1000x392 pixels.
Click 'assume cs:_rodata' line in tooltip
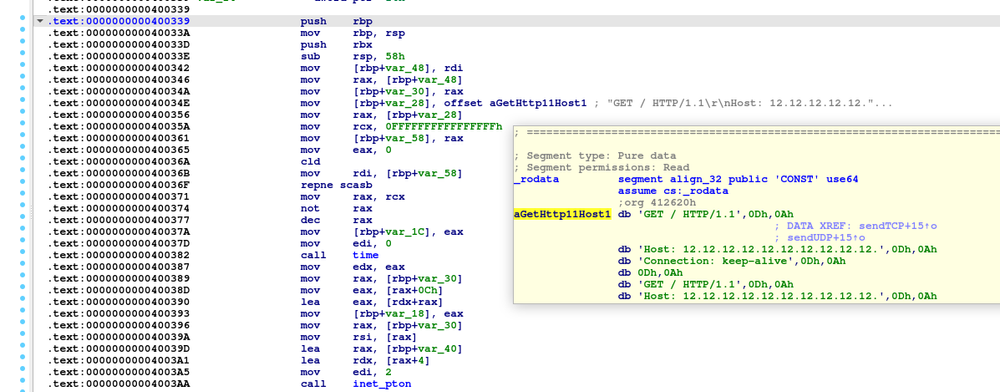pyautogui.click(x=673, y=191)
